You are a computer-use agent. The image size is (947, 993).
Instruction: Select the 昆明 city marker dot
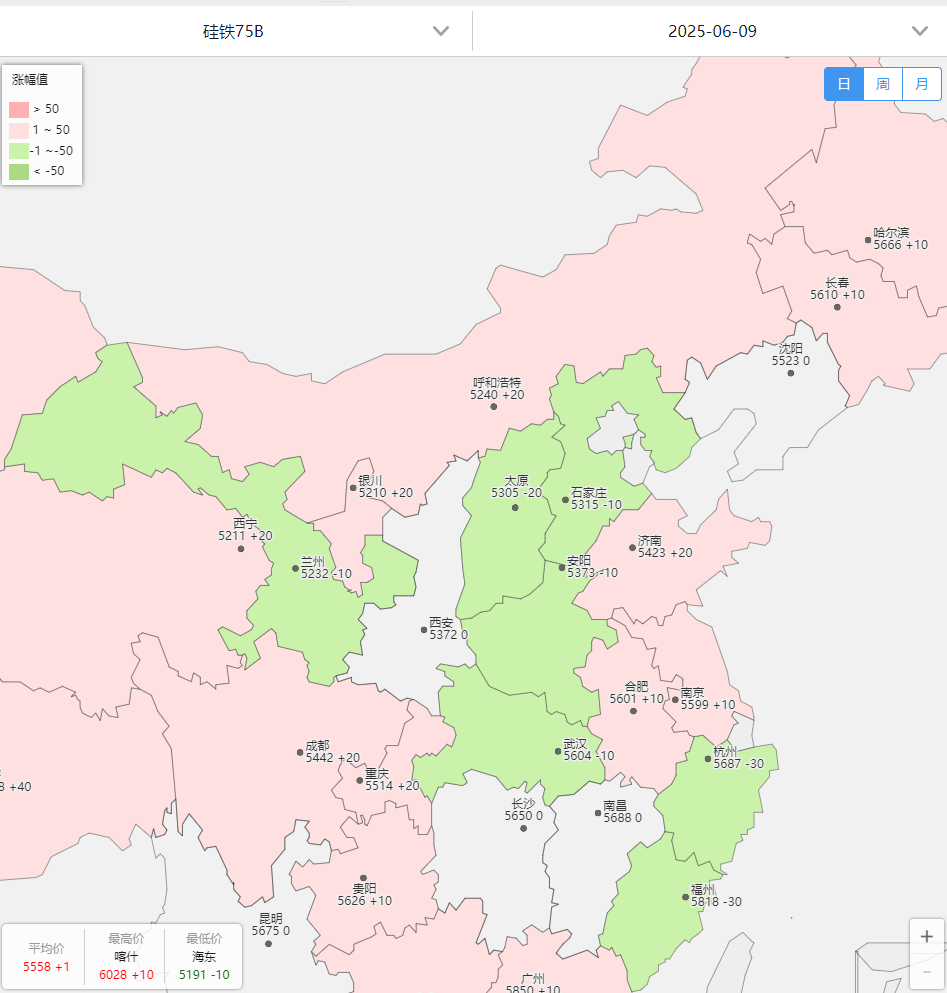(269, 944)
